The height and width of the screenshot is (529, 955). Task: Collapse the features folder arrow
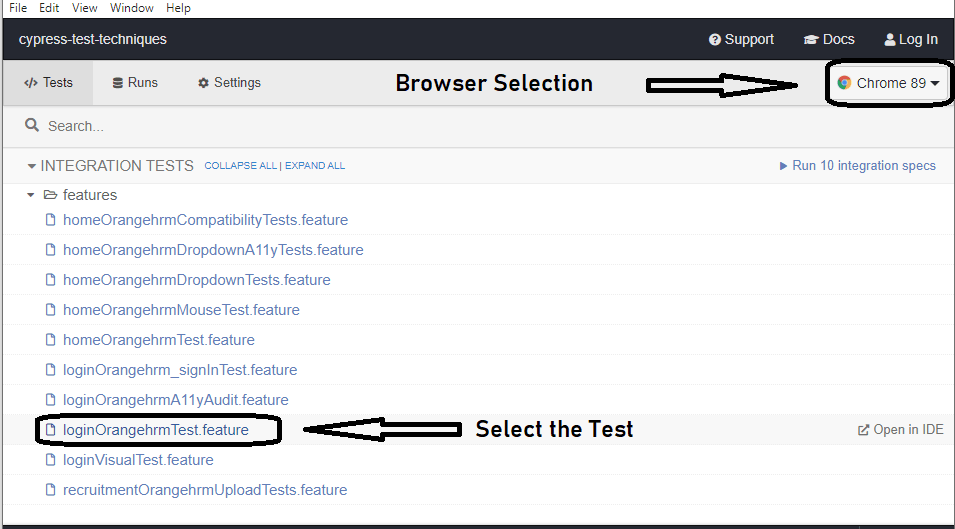30,195
